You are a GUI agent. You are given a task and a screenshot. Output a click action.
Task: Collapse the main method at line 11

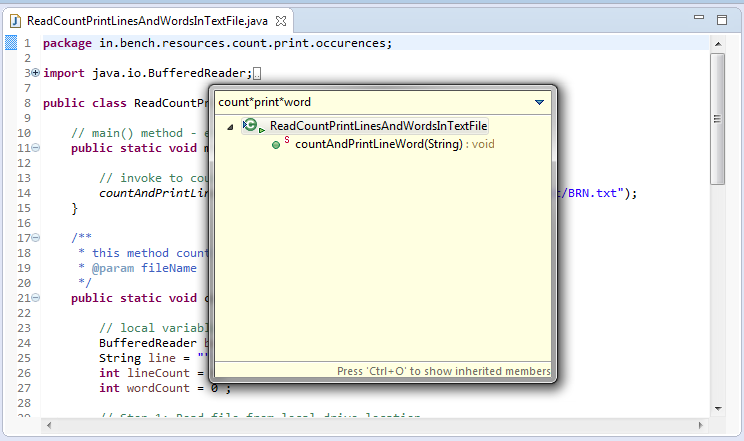coord(36,148)
